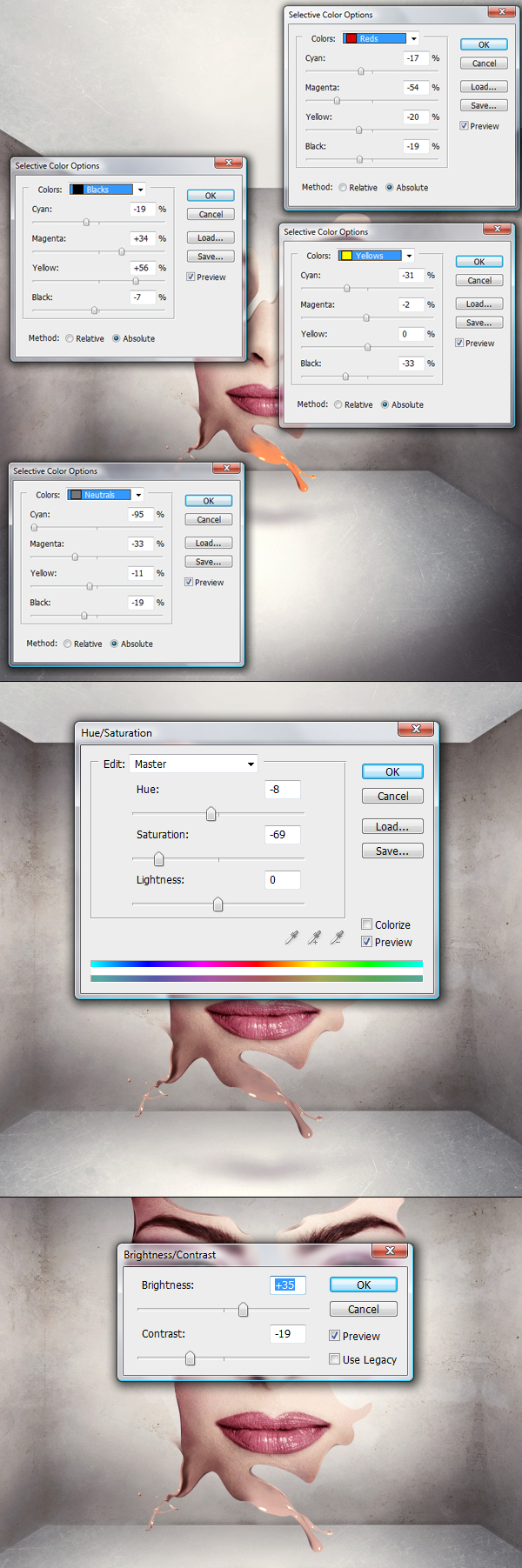Close the Hue/Saturation dialog window

coord(416,729)
